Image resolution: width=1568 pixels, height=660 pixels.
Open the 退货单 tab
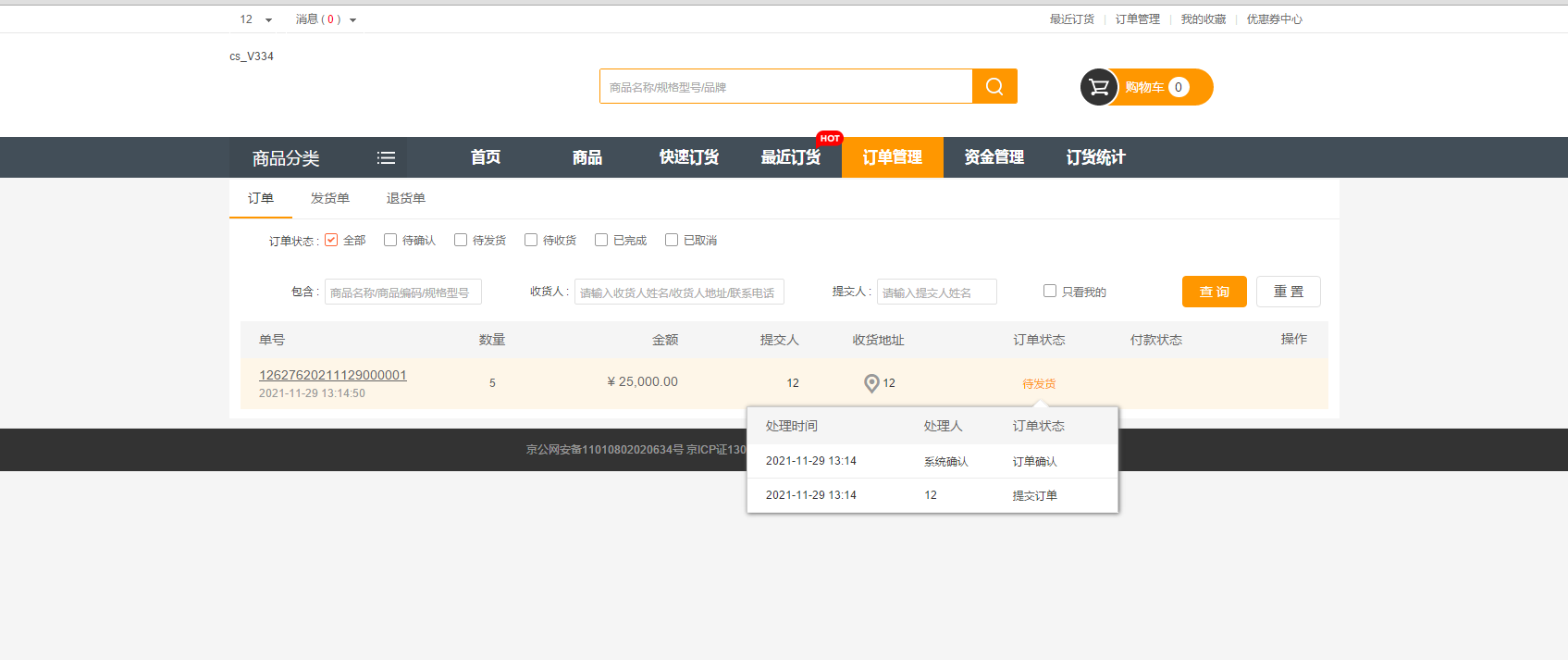coord(406,198)
